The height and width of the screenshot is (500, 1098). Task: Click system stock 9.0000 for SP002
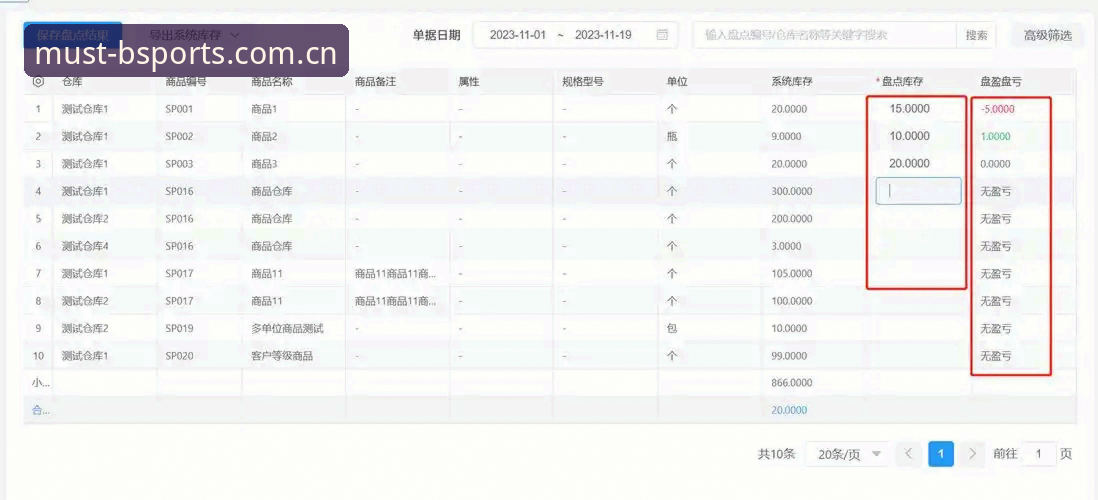click(786, 137)
